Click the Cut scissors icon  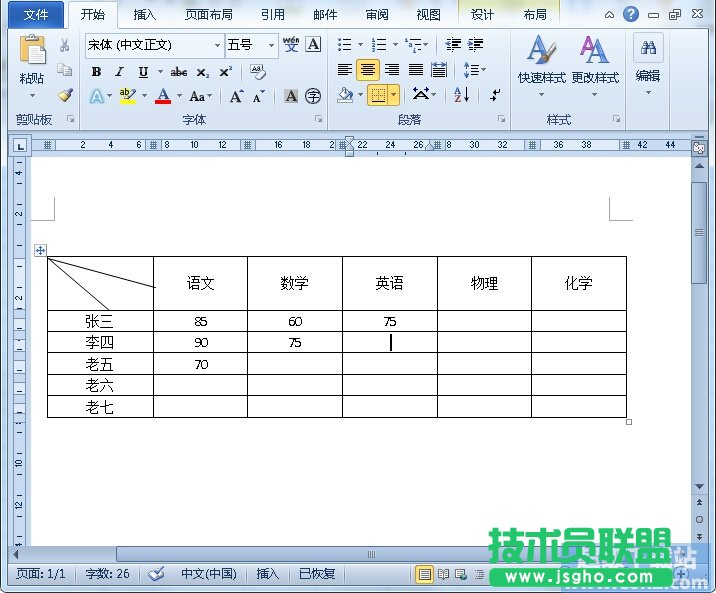point(65,45)
